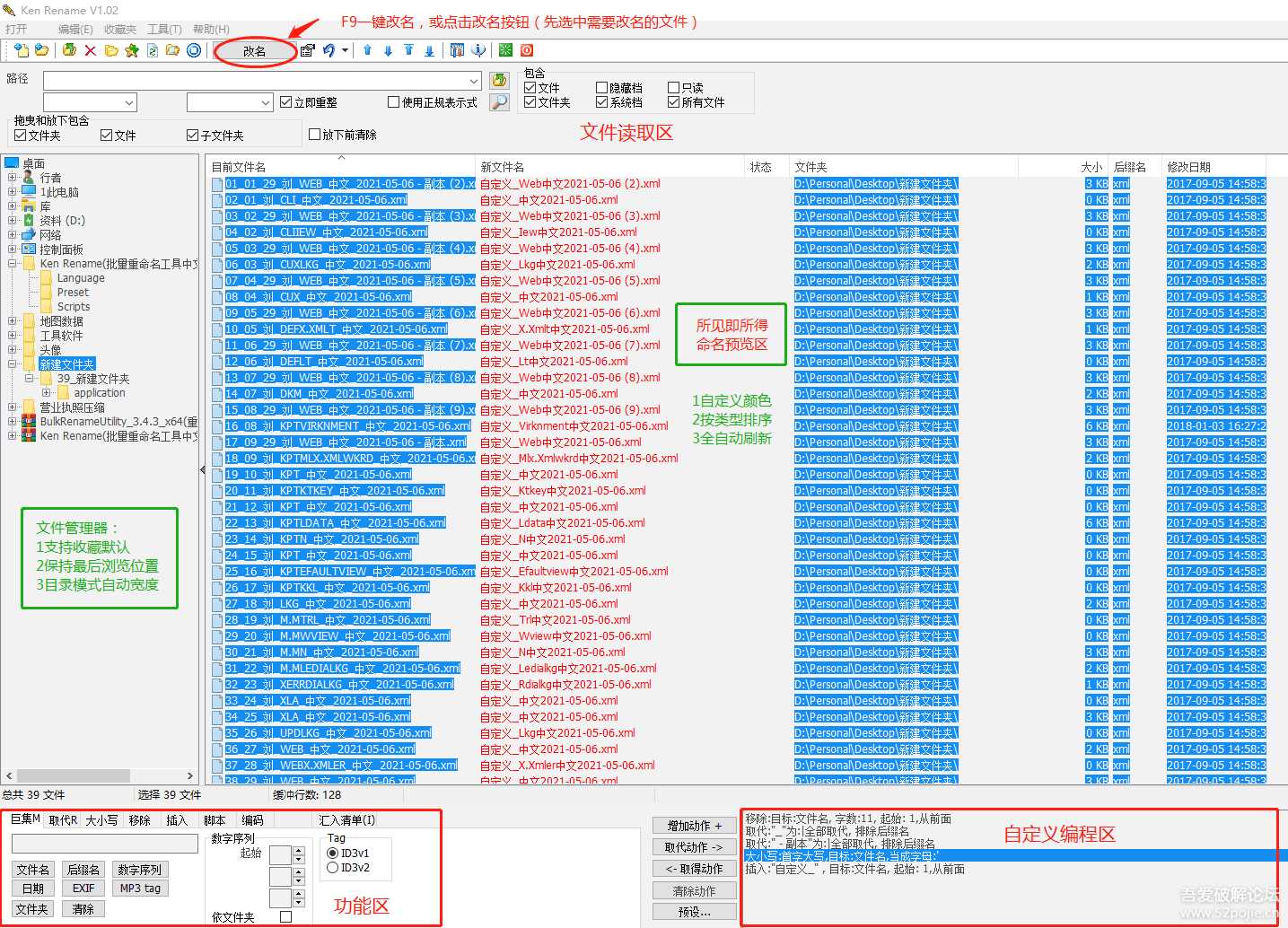Select the ID3v2 radio button

coord(333,868)
